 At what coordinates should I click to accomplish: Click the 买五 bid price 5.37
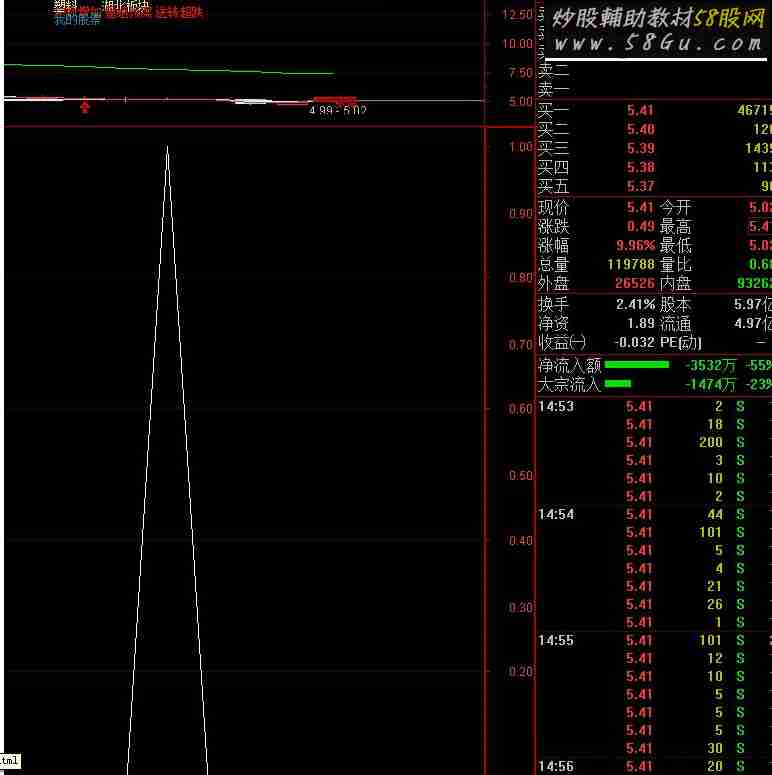pyautogui.click(x=641, y=186)
